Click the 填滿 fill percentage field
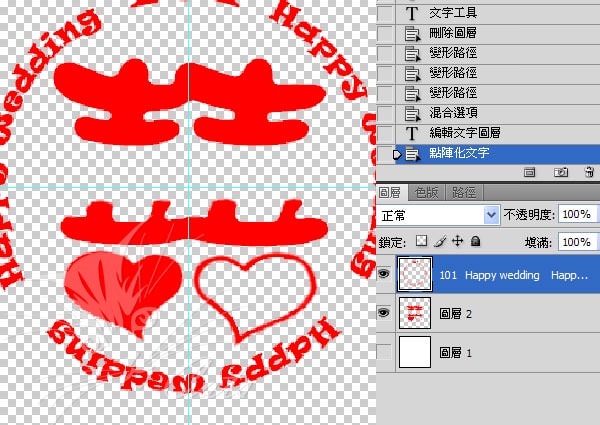This screenshot has width=600, height=425. click(x=575, y=242)
